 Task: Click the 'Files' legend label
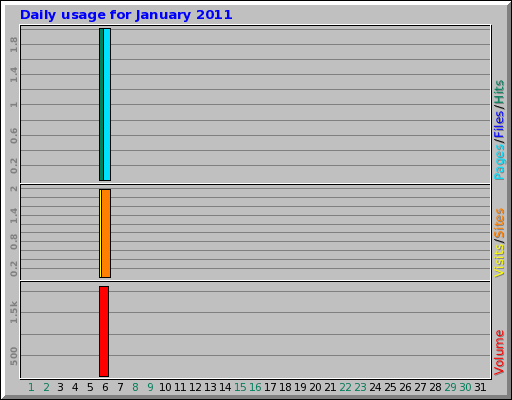click(499, 124)
